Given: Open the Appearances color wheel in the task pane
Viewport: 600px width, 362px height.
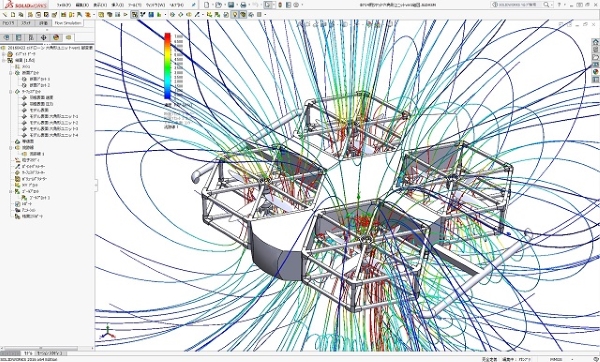Looking at the screenshot, I should pos(595,72).
